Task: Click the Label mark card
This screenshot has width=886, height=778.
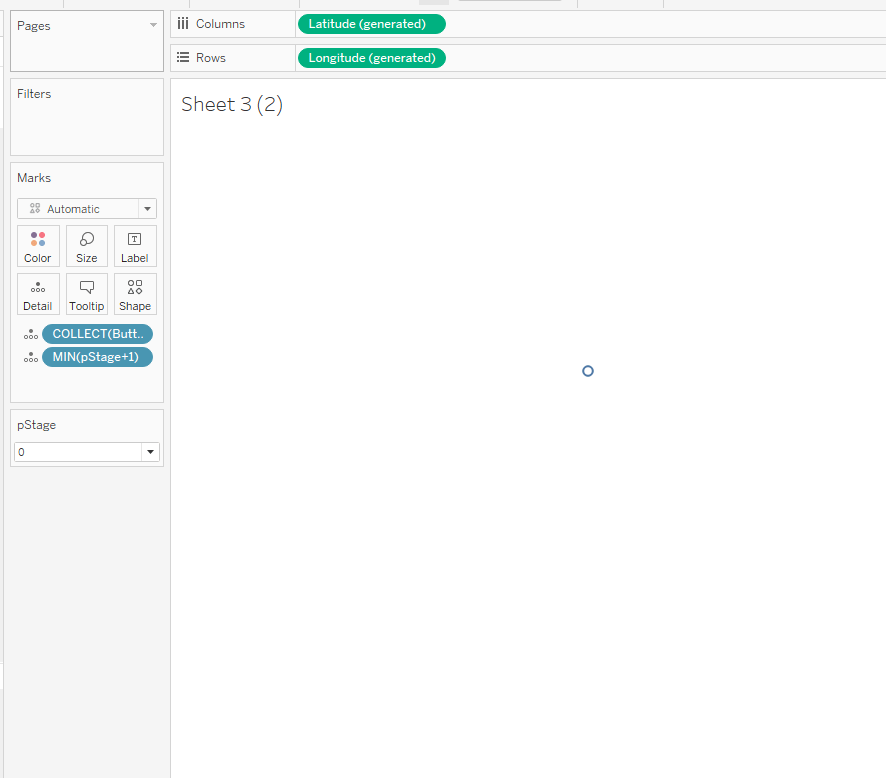Action: click(x=135, y=246)
